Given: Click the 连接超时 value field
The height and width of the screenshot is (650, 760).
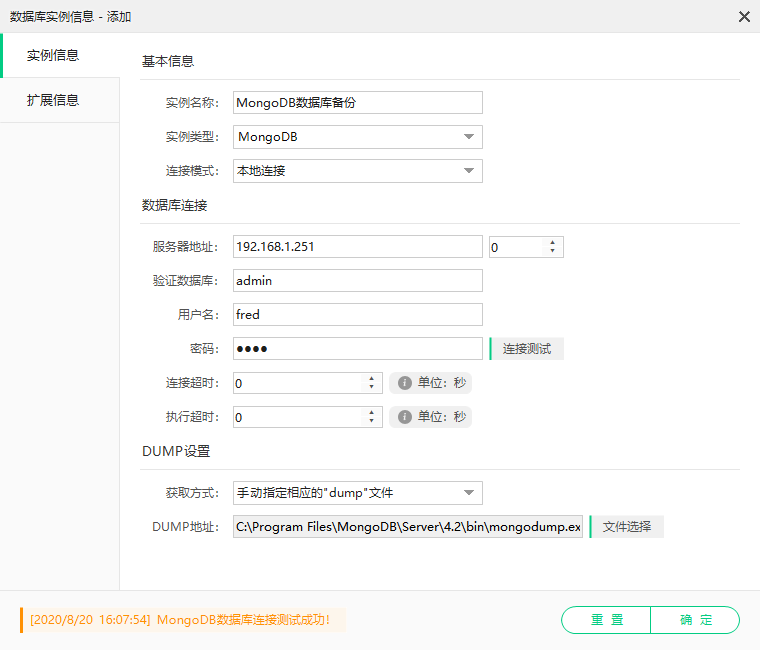Looking at the screenshot, I should click(x=298, y=383).
